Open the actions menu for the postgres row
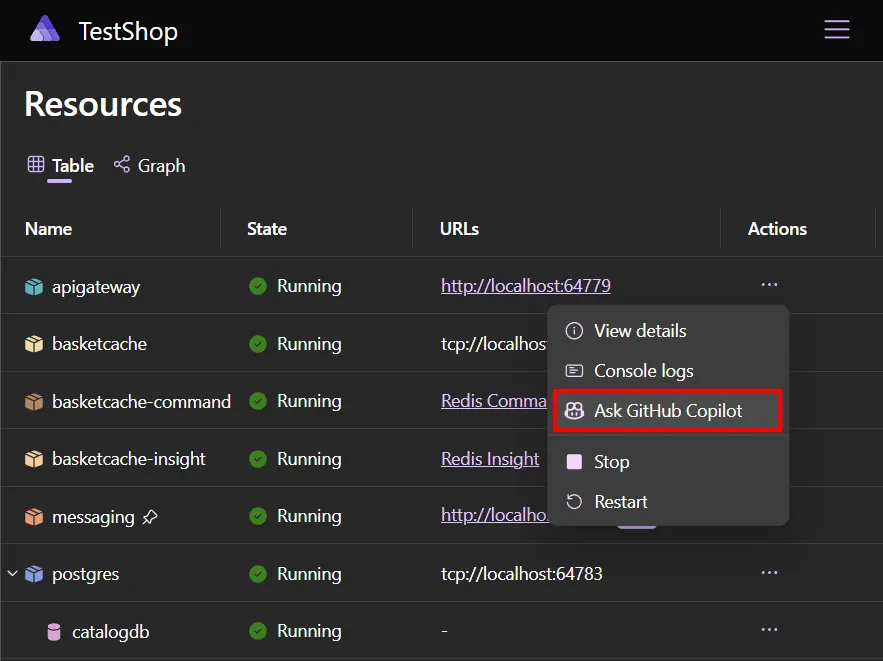Image resolution: width=883 pixels, height=661 pixels. 769,572
